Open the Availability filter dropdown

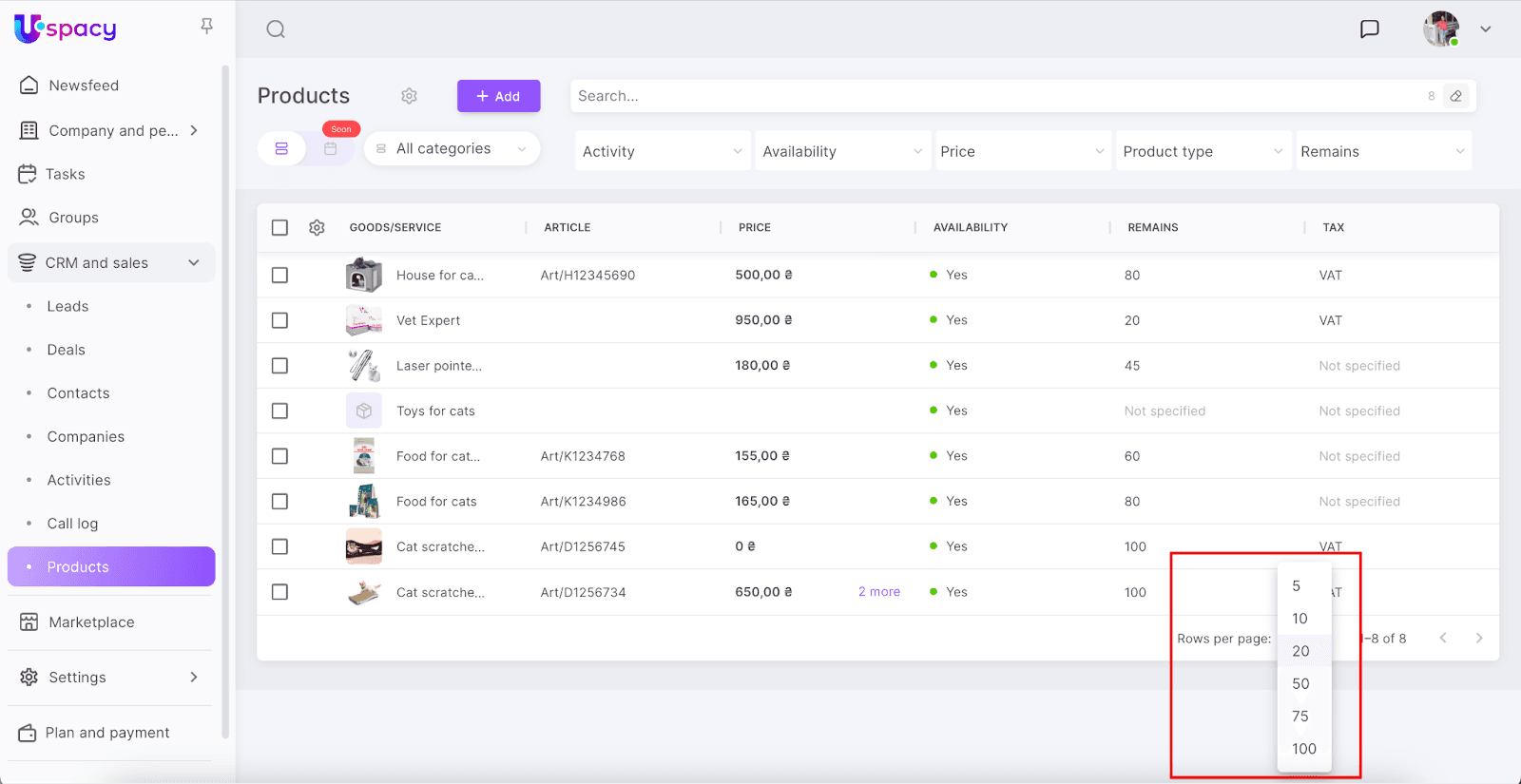pyautogui.click(x=842, y=152)
